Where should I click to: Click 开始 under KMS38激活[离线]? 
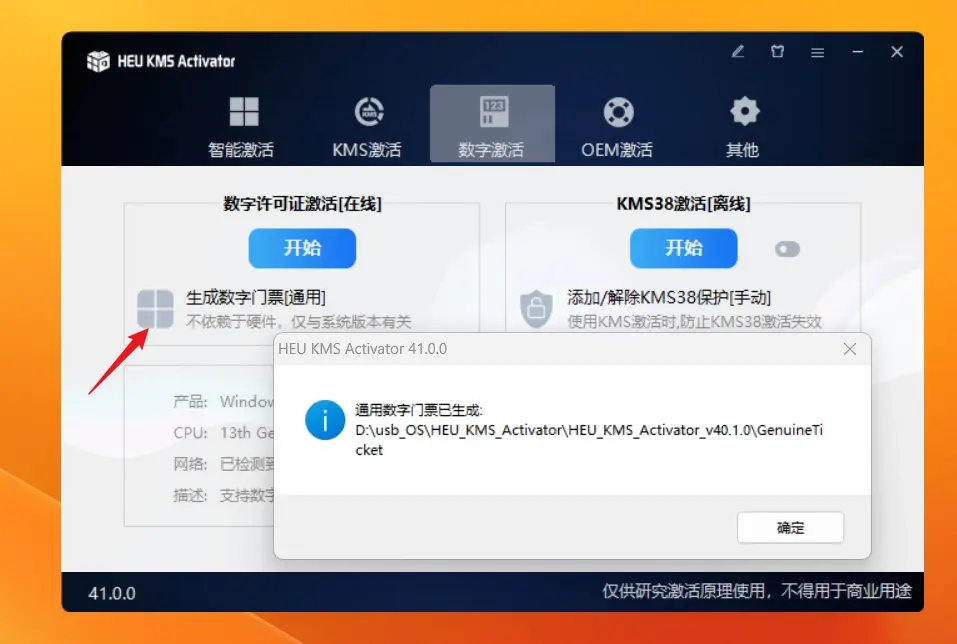[x=684, y=248]
